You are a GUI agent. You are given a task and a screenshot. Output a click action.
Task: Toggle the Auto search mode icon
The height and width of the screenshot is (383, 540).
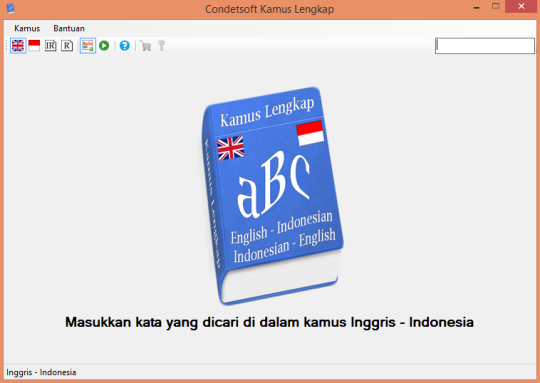88,45
